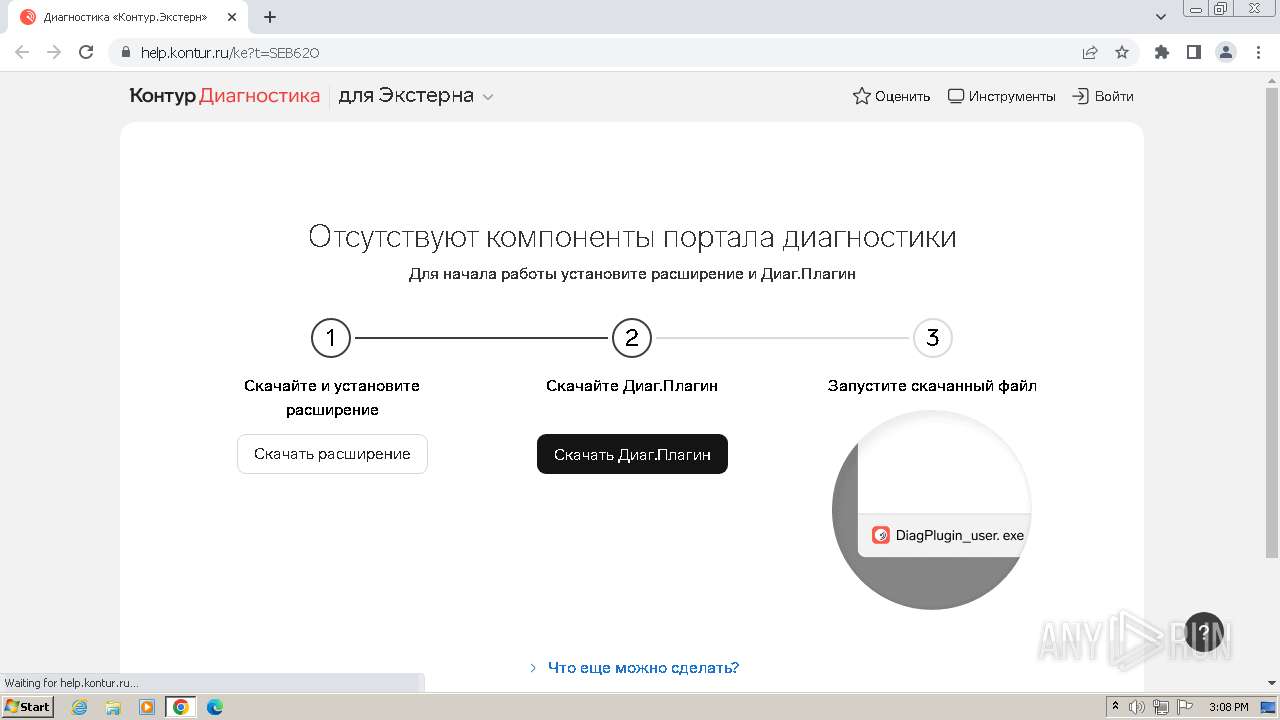Open the Chrome profile avatar
Image resolution: width=1280 pixels, height=720 pixels.
(1225, 53)
